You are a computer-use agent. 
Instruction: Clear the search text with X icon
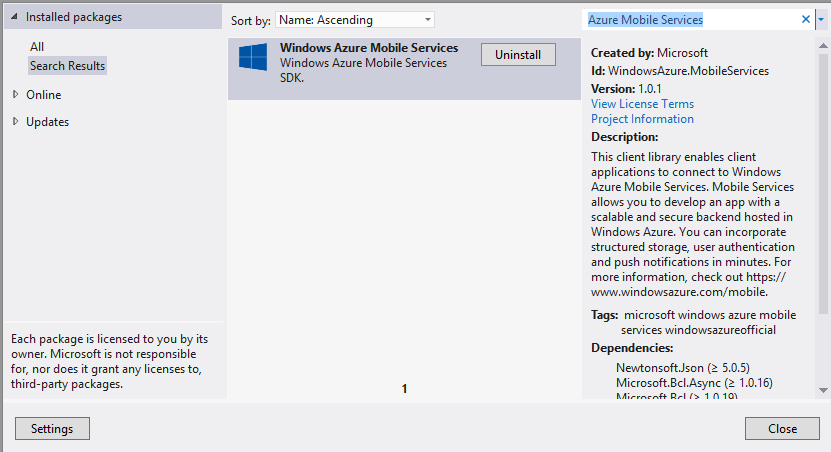point(806,20)
